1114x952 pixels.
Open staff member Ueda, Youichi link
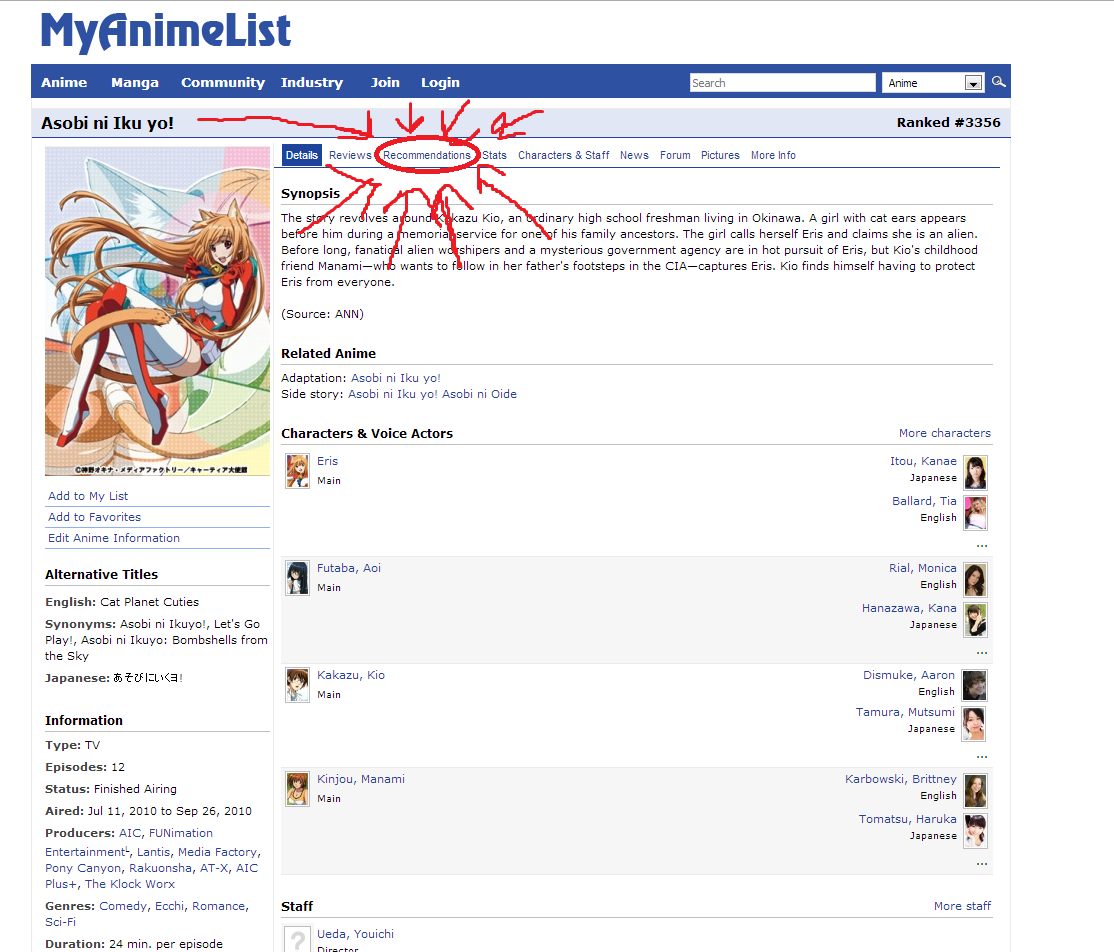point(355,934)
